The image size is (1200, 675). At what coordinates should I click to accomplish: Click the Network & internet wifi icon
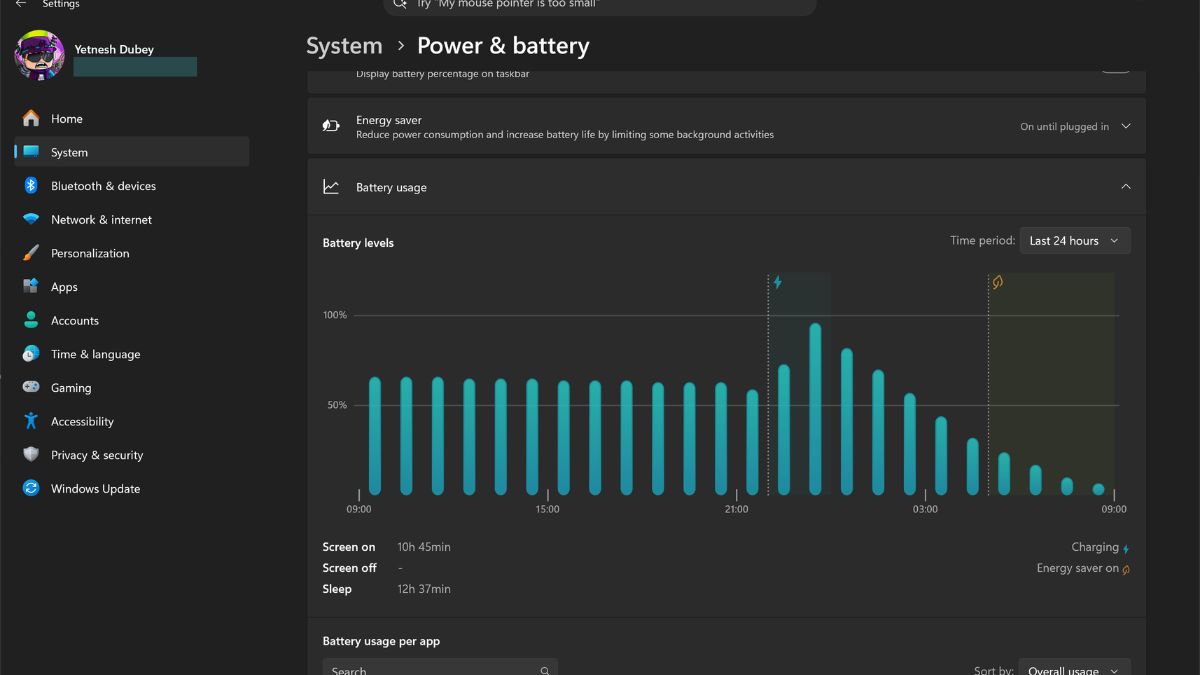(x=31, y=219)
